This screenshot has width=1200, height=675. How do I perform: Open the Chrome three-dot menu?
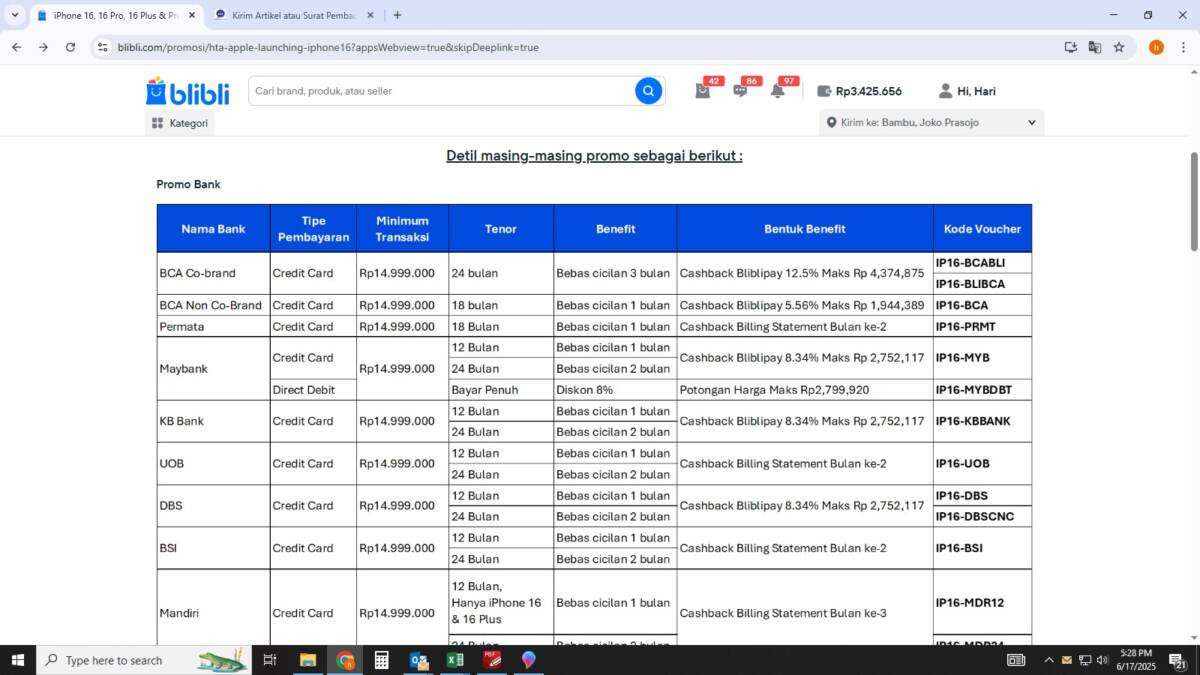[x=1183, y=47]
